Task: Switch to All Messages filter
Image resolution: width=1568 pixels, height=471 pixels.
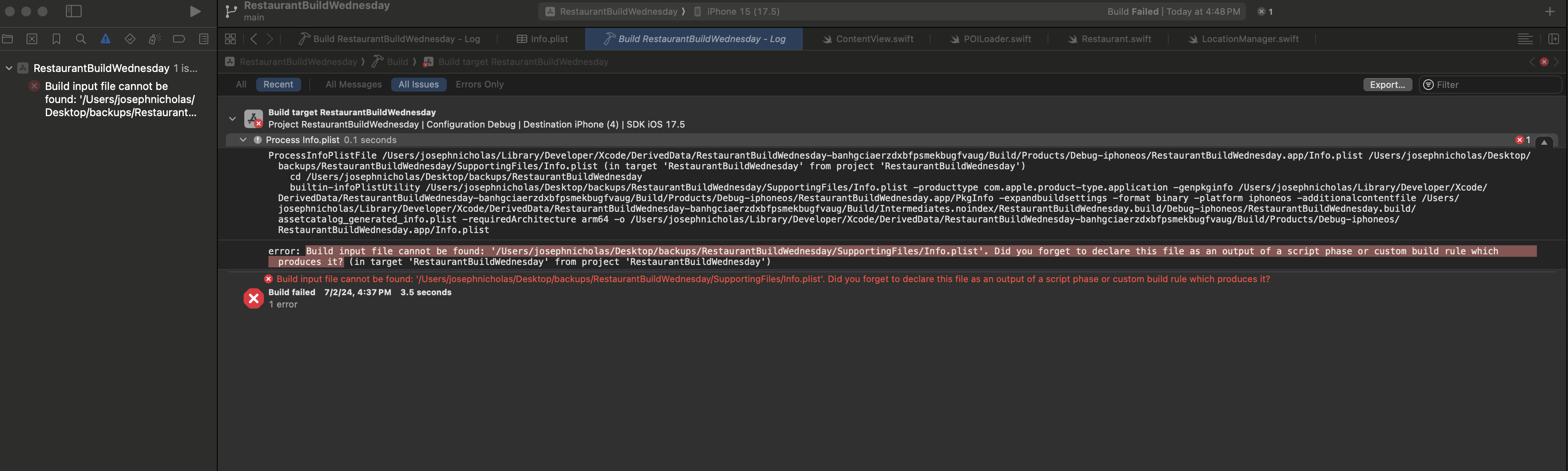Action: click(x=353, y=85)
